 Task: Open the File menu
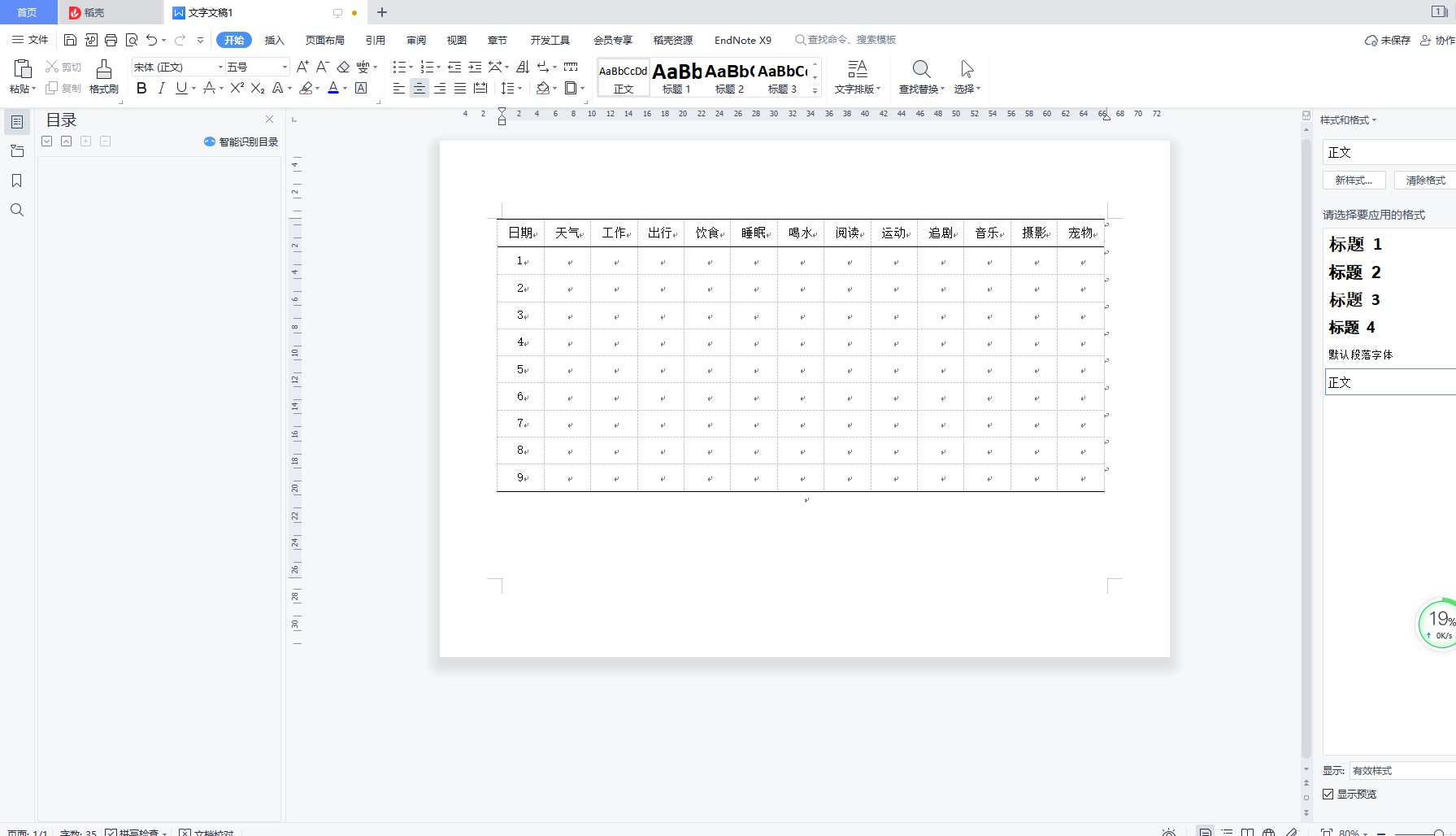(30, 40)
